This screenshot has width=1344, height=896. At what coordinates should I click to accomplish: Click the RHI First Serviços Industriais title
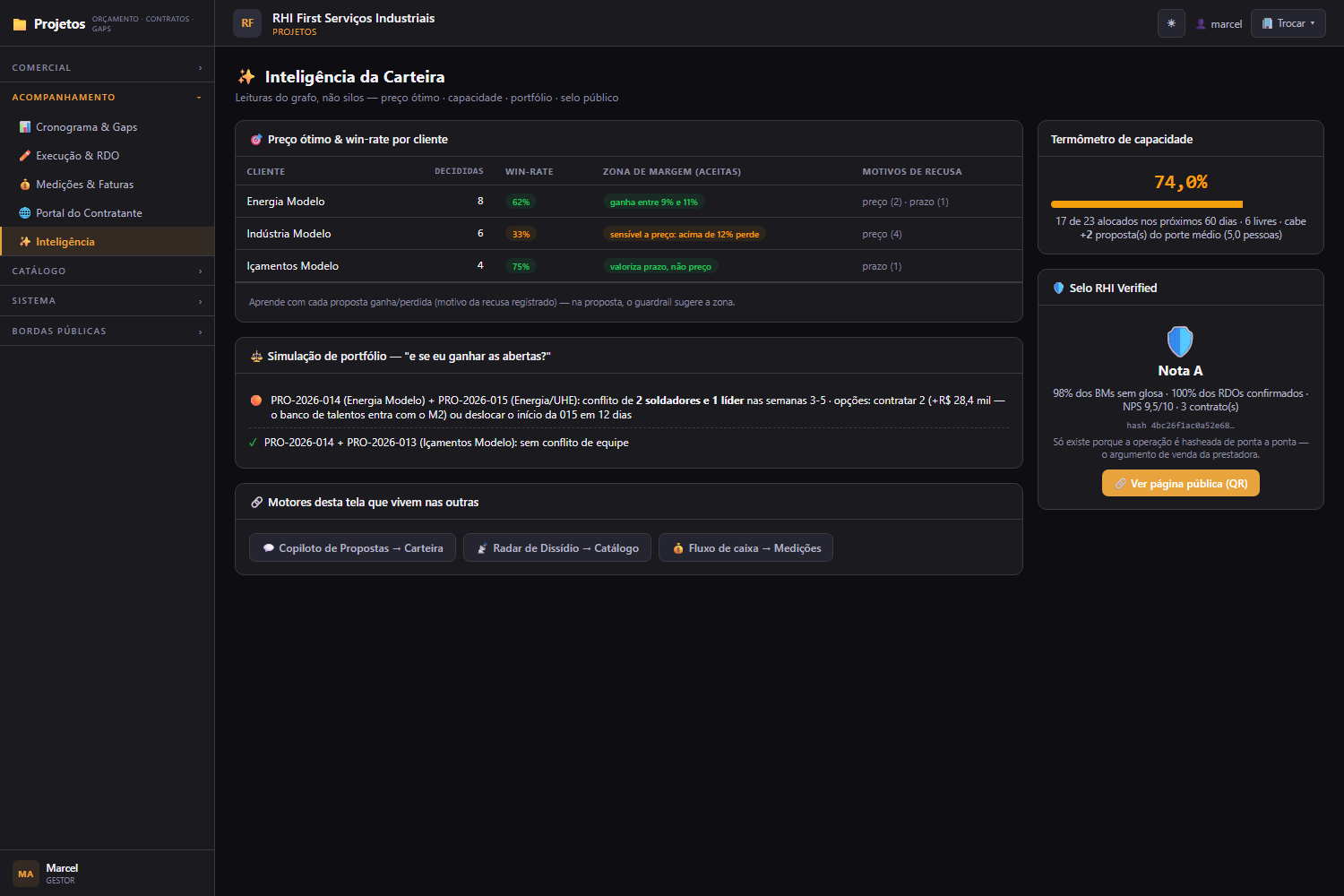pos(353,18)
